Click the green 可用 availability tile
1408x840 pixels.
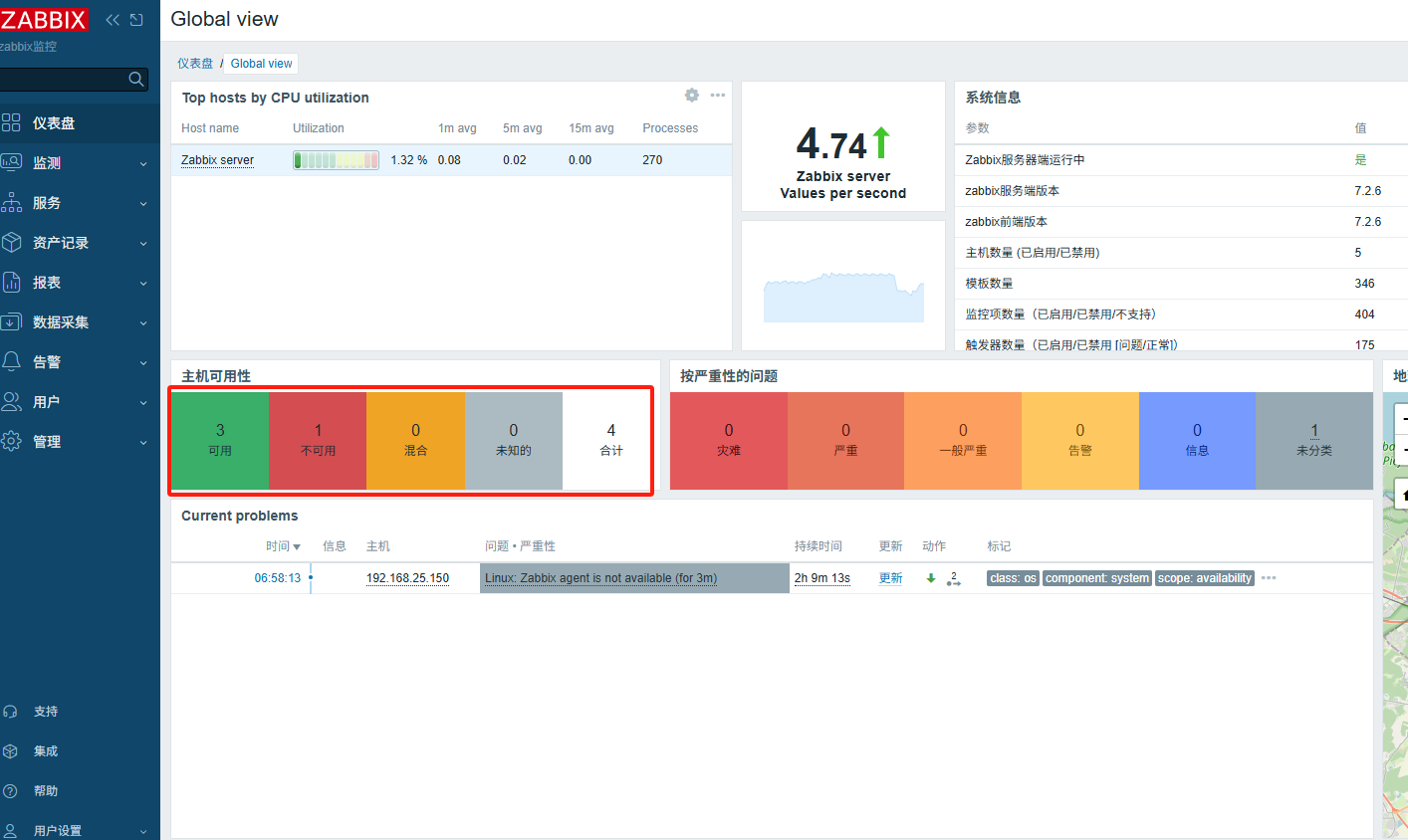(x=220, y=439)
